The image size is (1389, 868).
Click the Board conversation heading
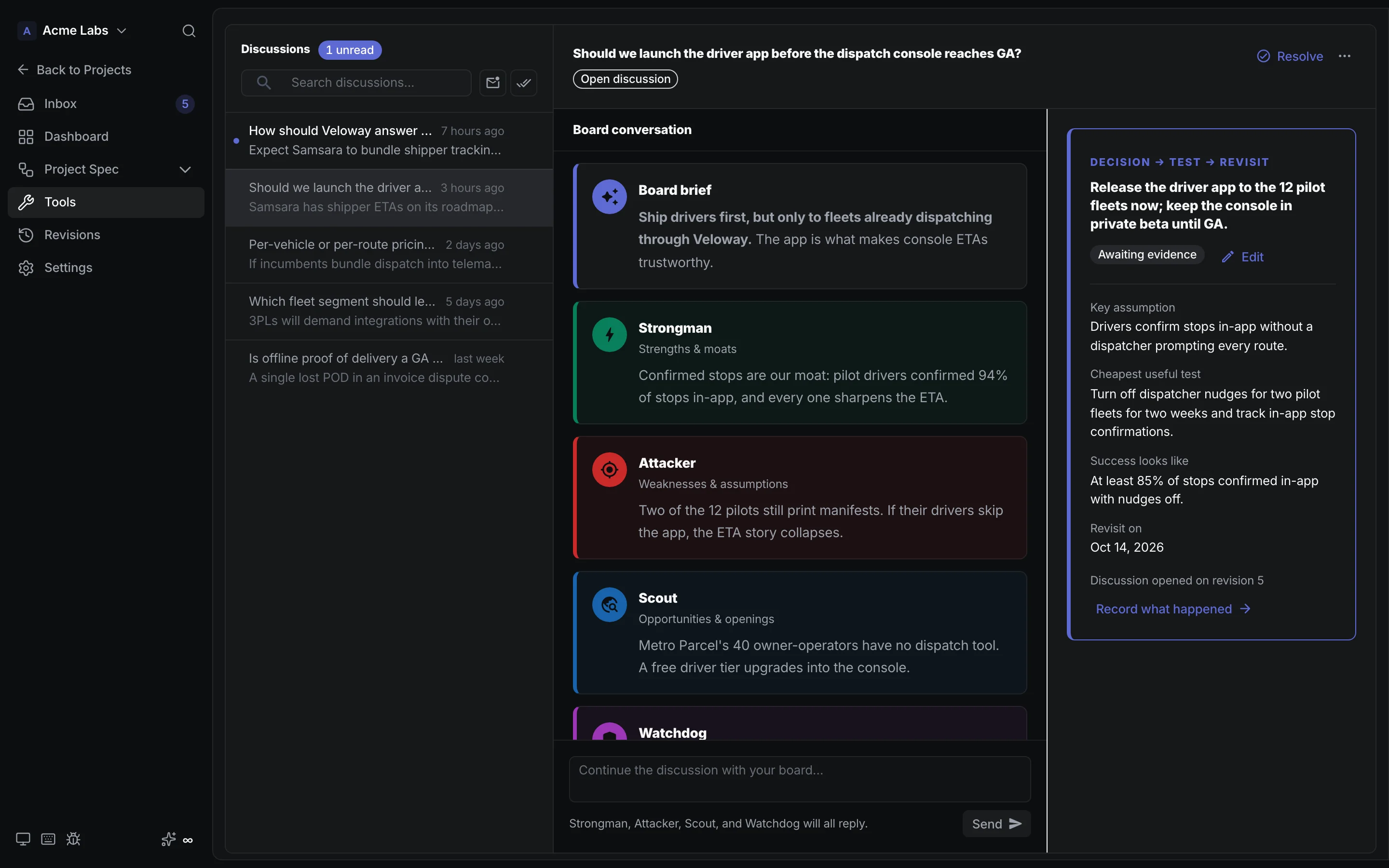pyautogui.click(x=632, y=130)
